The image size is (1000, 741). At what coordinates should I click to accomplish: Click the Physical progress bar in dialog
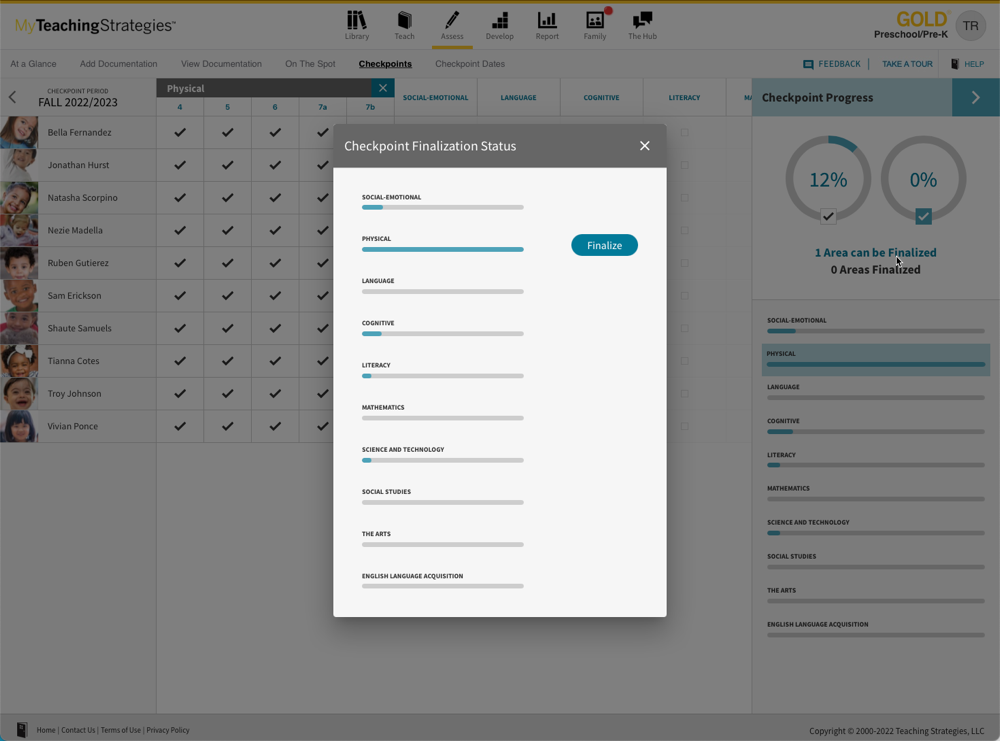442,249
